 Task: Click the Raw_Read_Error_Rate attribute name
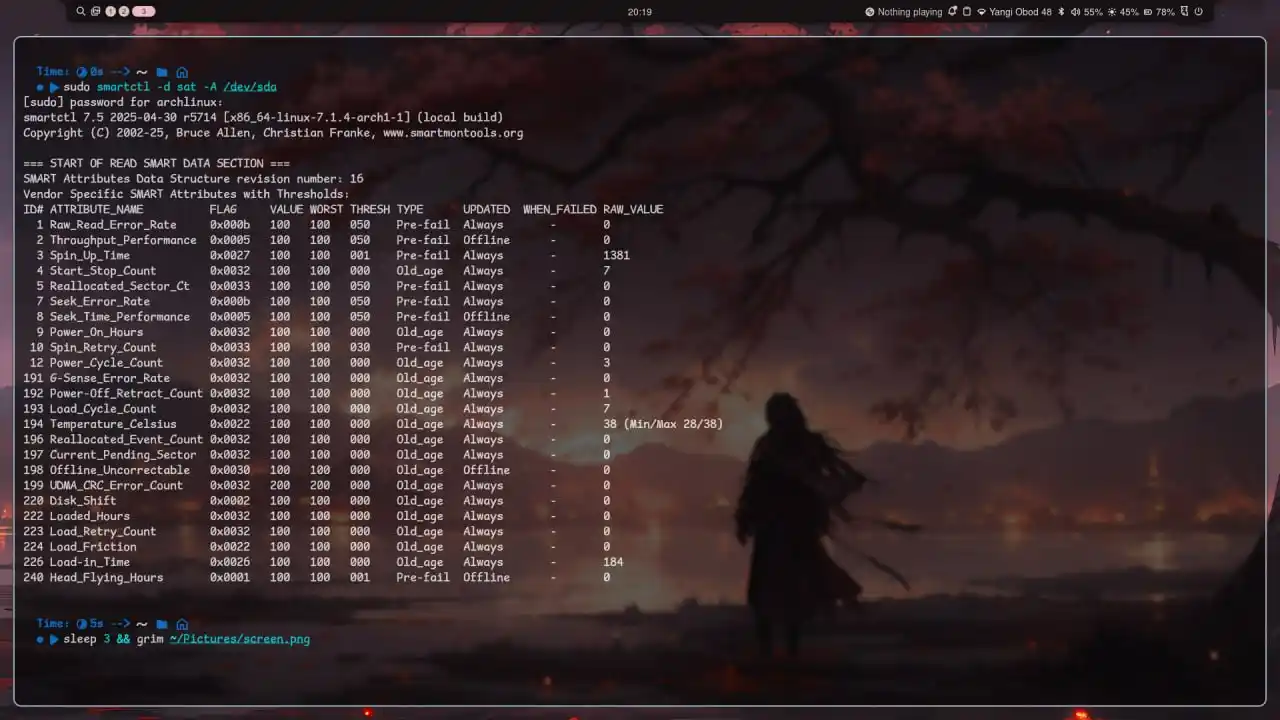tap(113, 225)
